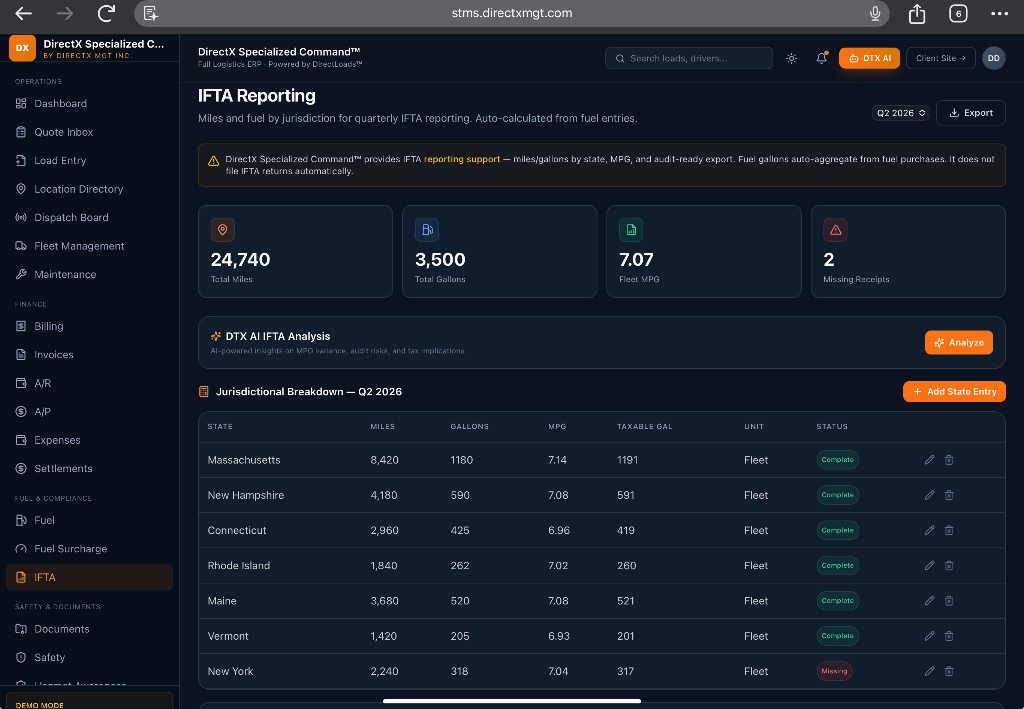Select the 24,740 Total Miles card
Viewport: 1024px width, 709px height.
tap(295, 251)
